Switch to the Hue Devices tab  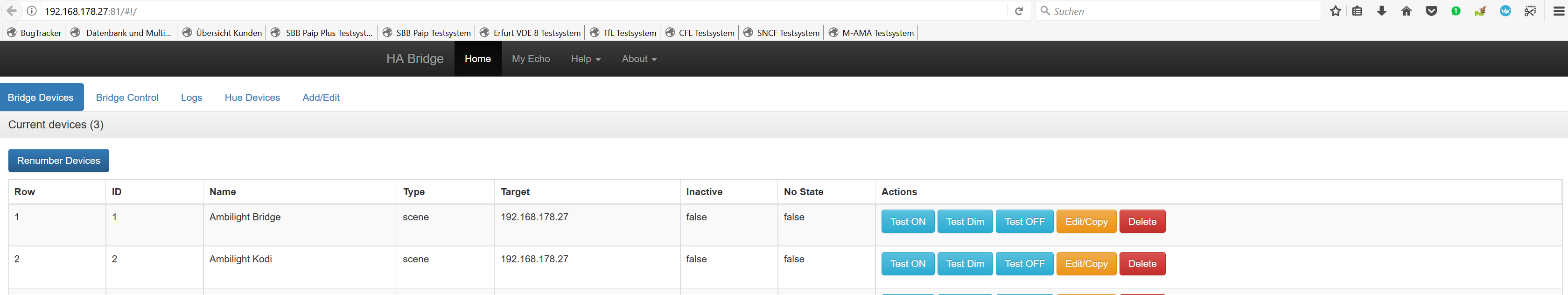[x=252, y=97]
